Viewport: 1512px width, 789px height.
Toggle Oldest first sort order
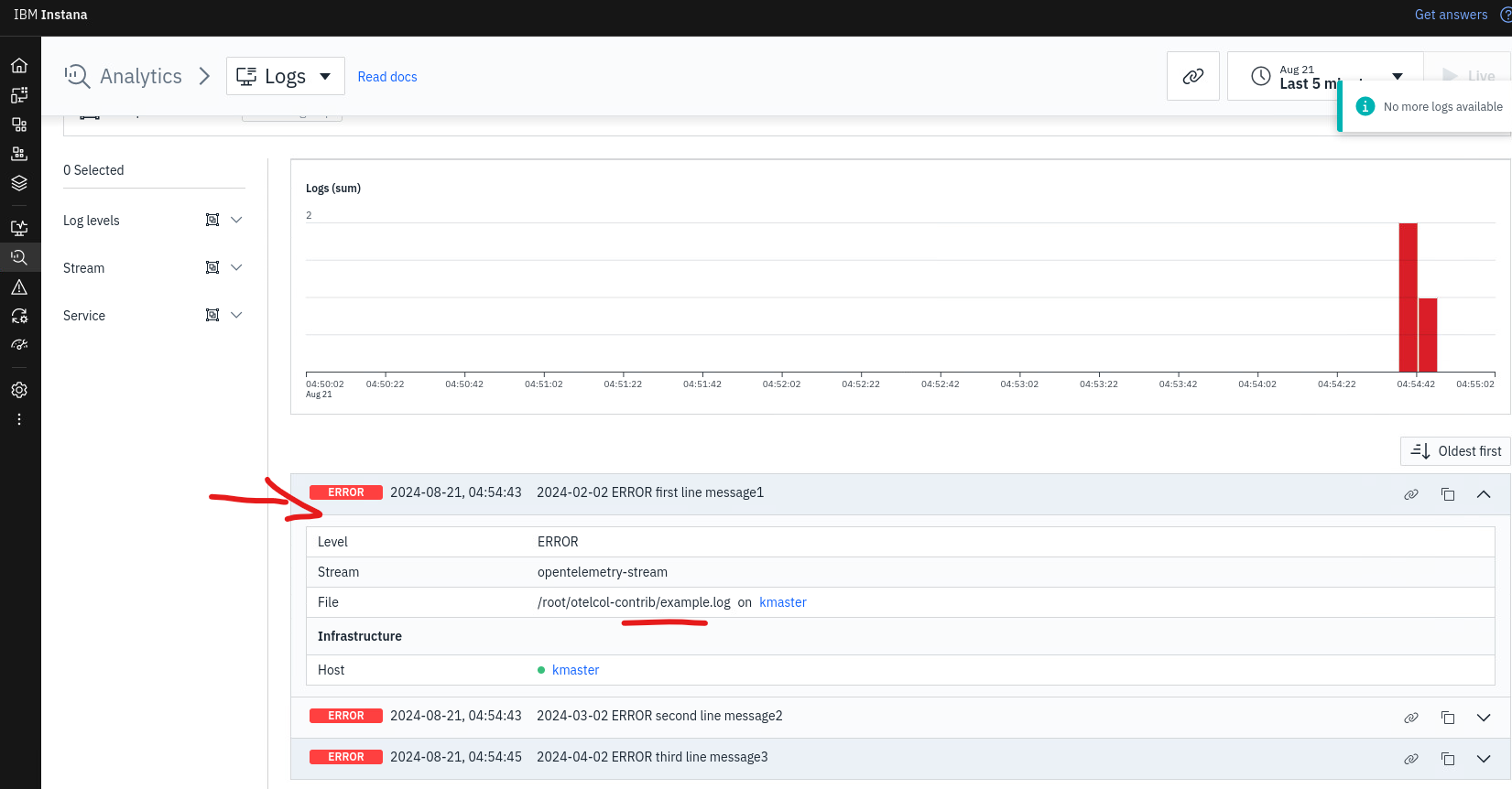tap(1455, 451)
